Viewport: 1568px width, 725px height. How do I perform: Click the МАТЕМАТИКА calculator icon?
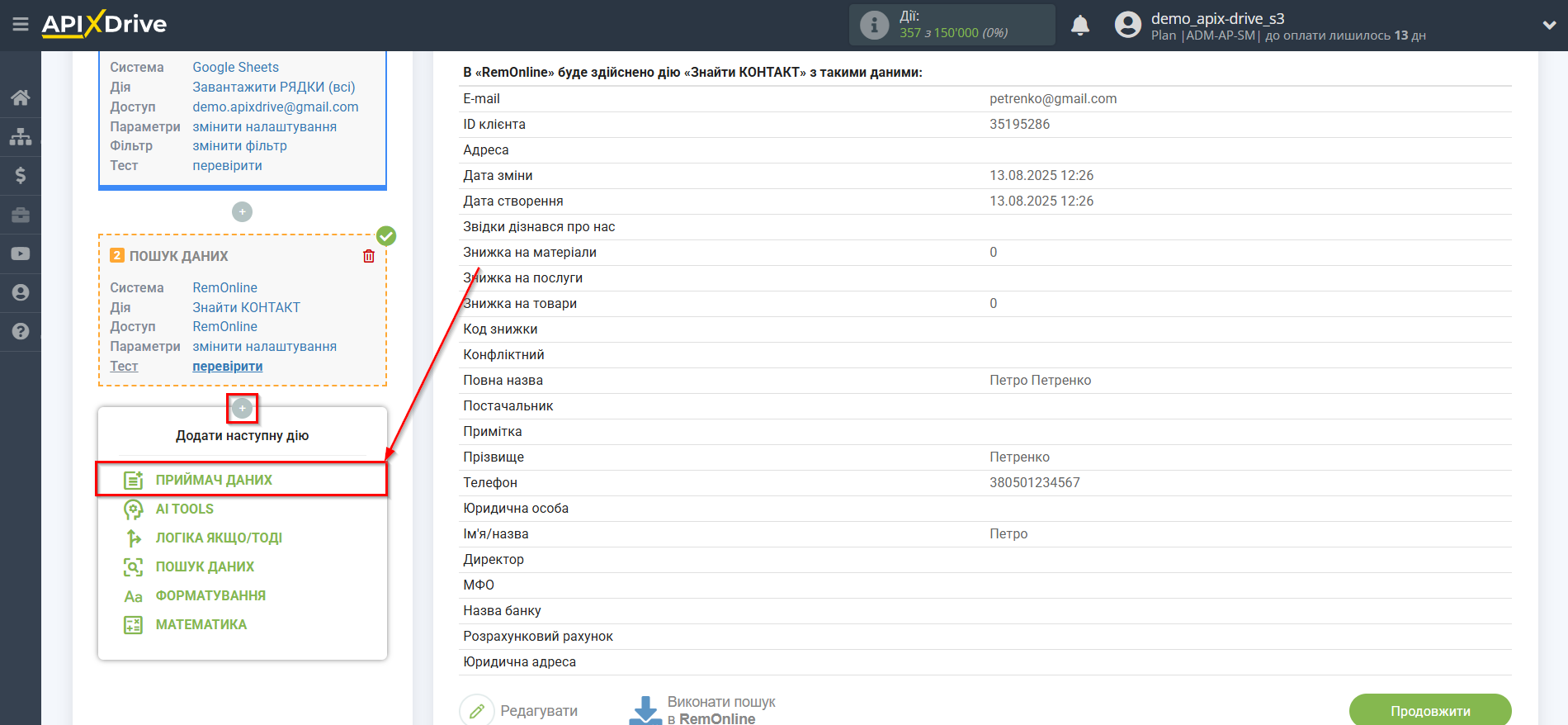coord(133,625)
